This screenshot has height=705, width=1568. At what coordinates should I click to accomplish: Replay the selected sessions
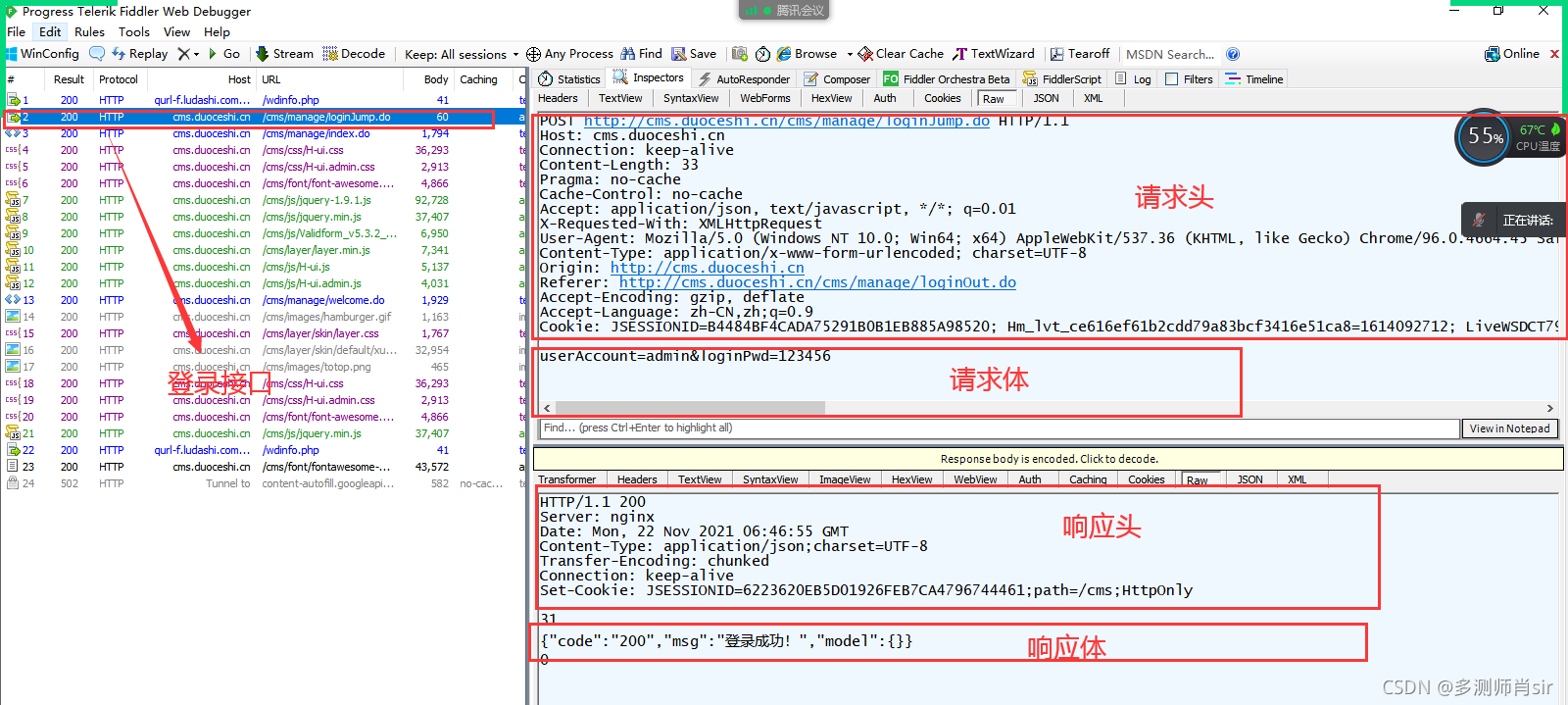139,54
